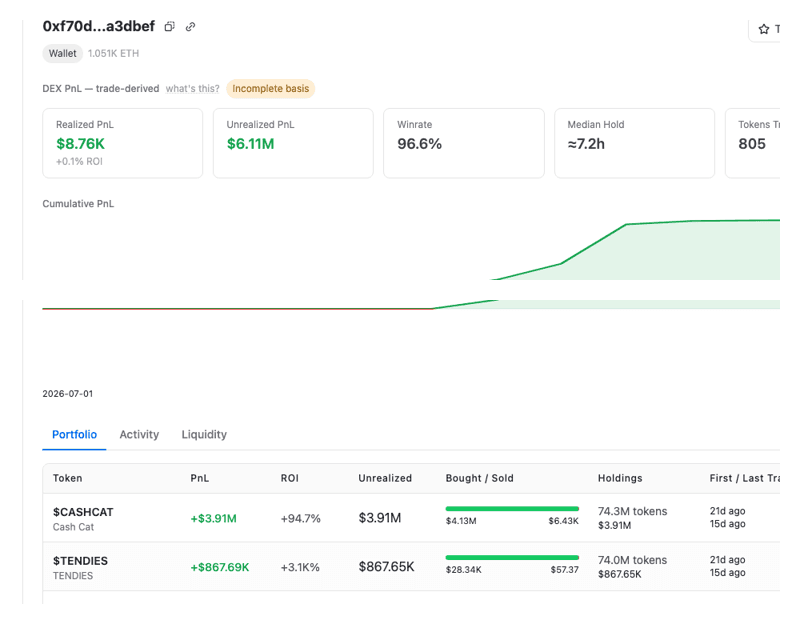The height and width of the screenshot is (624, 800).
Task: Click the 74.0M tokens holdings cell
Action: pyautogui.click(x=632, y=567)
